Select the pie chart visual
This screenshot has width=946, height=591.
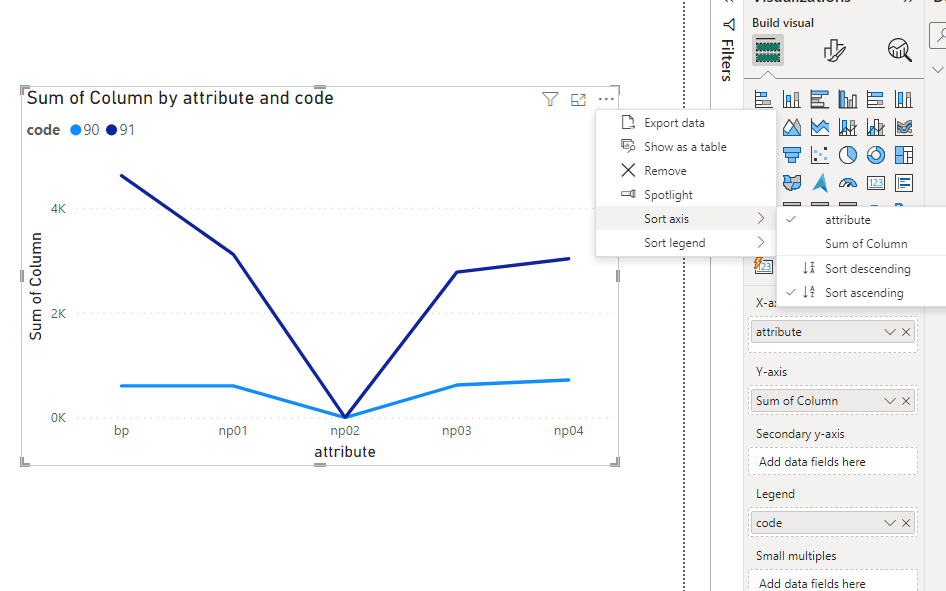tap(848, 155)
